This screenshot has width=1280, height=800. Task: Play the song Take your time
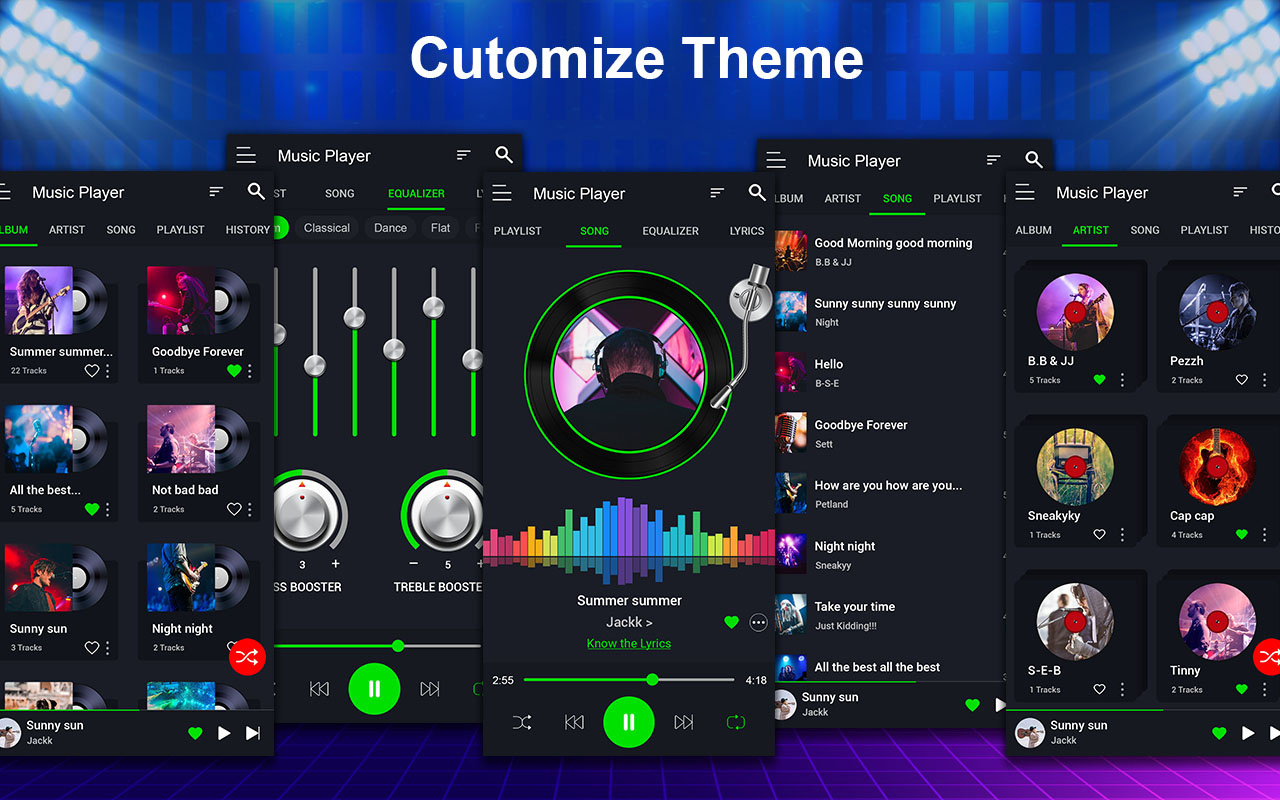click(x=889, y=615)
